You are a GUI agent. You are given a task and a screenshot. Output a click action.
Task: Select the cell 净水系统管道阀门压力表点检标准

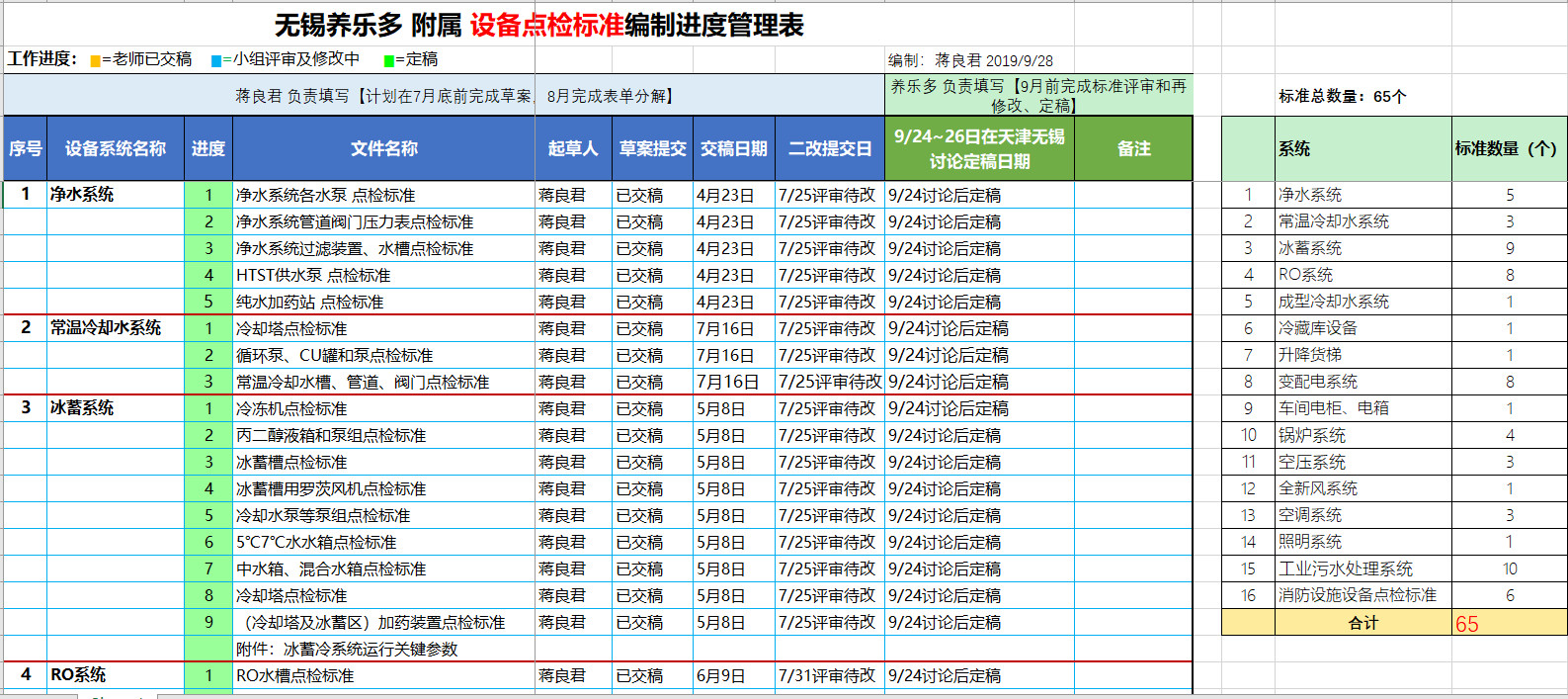click(x=384, y=221)
